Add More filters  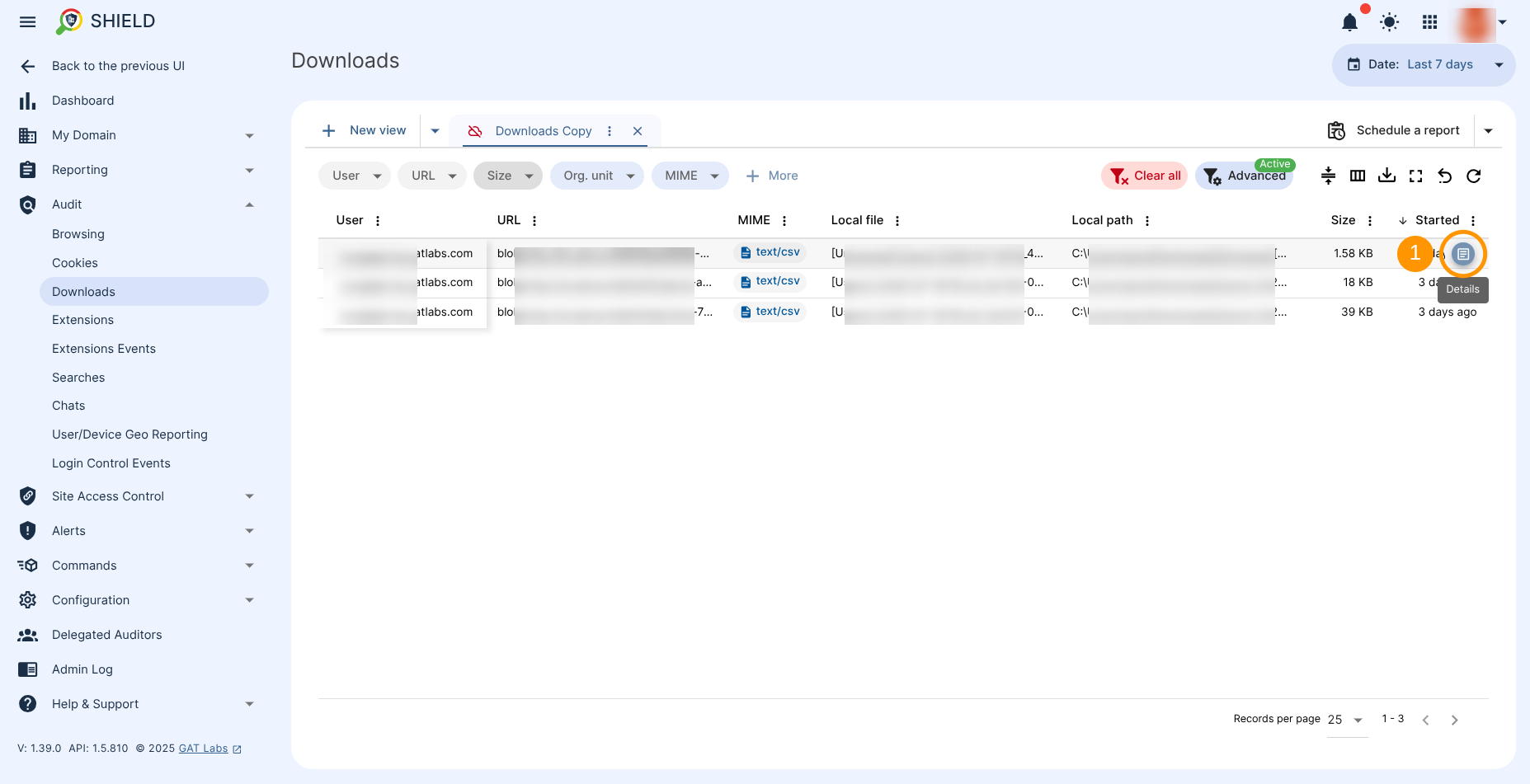click(x=771, y=176)
